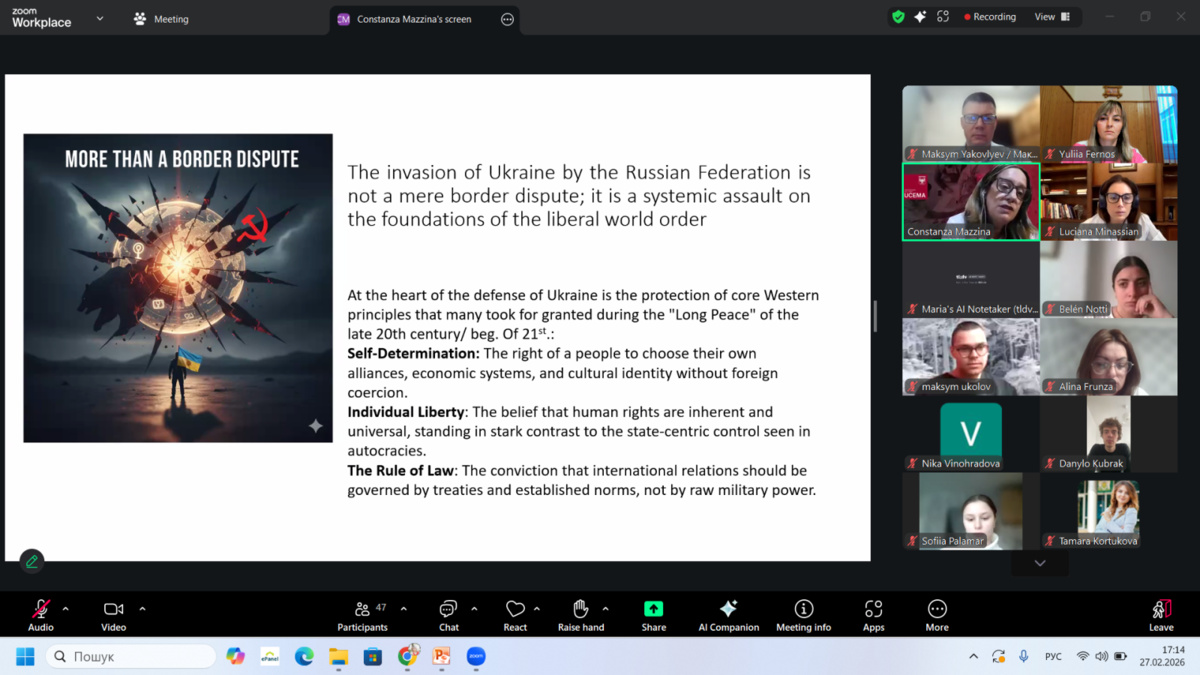The image size is (1200, 675).
Task: Open the AI Companion panel
Action: (x=728, y=614)
